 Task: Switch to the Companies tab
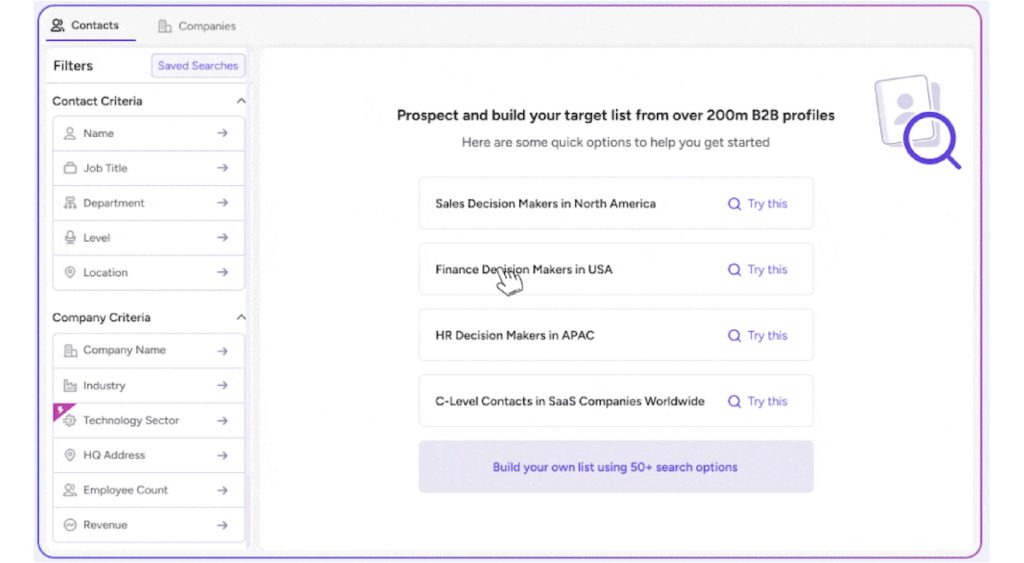click(197, 26)
